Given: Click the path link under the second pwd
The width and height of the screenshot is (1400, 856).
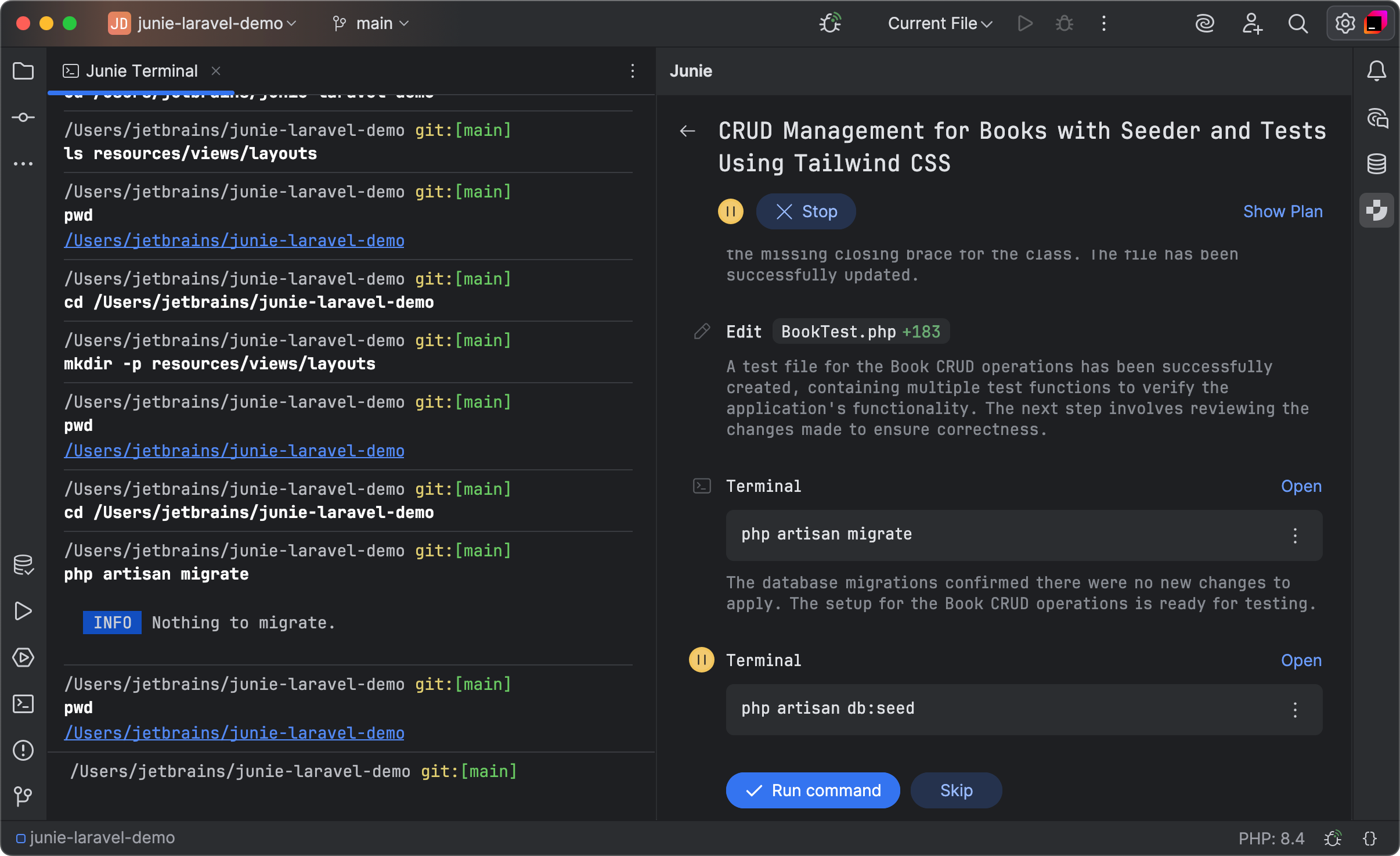Looking at the screenshot, I should [x=234, y=451].
